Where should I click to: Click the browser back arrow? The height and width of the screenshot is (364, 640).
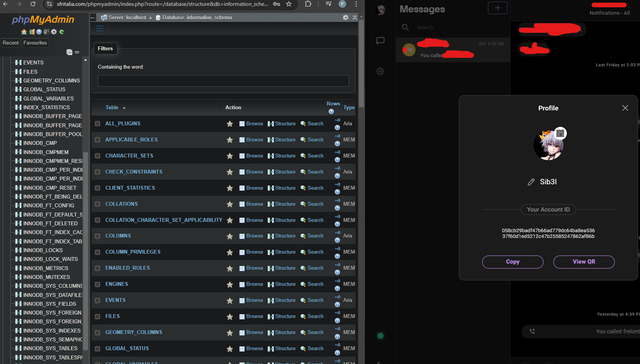click(6, 4)
